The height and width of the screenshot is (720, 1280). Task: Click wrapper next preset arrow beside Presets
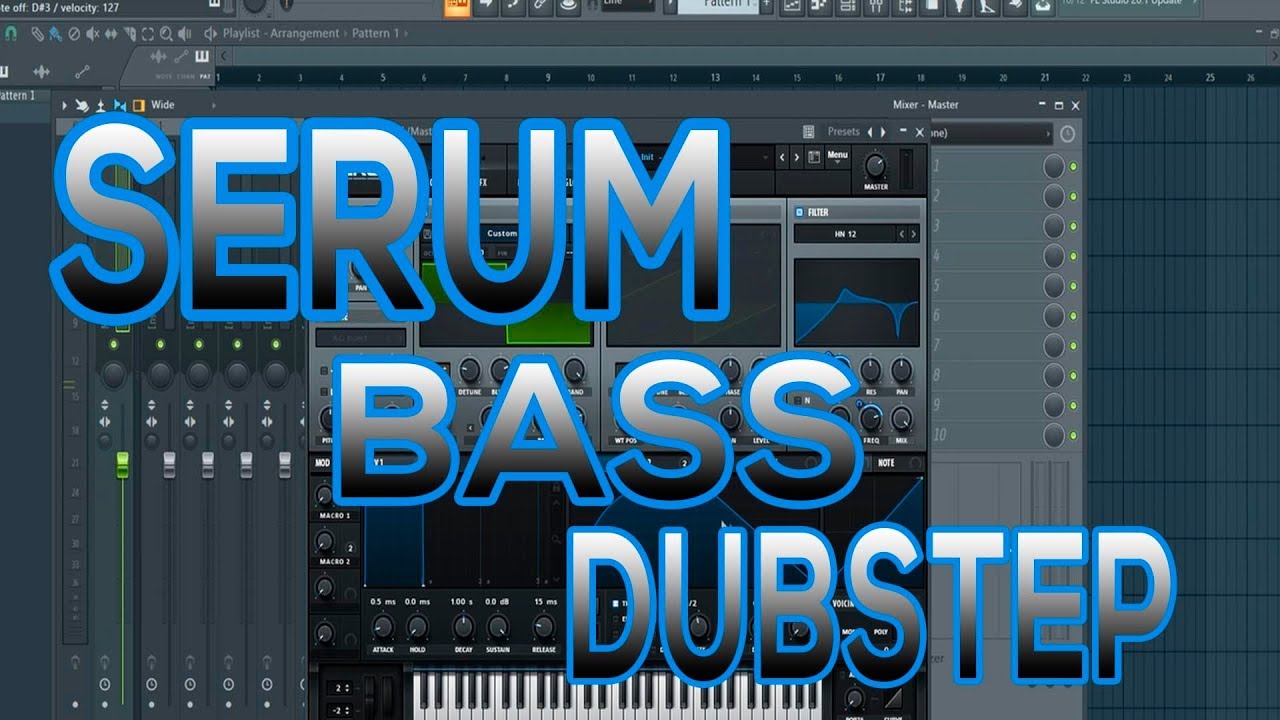coord(882,132)
